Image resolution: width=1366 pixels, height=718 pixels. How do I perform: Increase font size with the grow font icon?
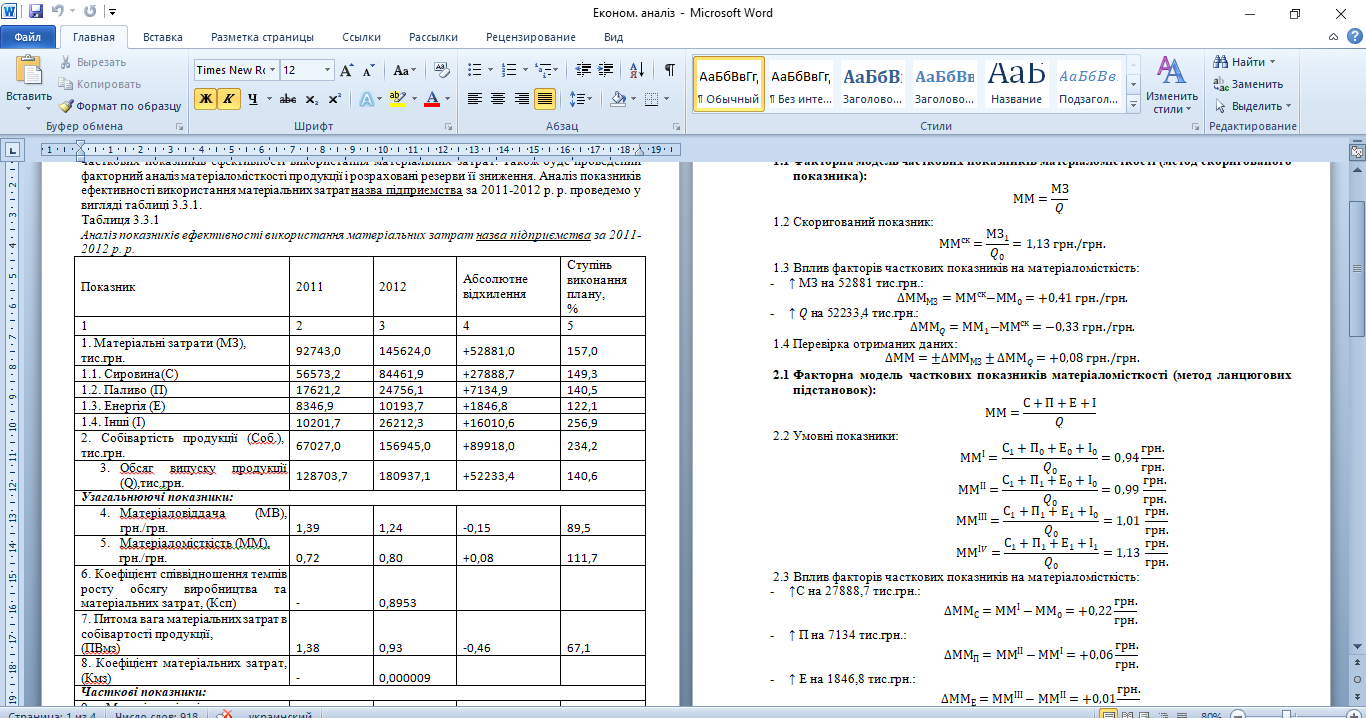pos(347,70)
